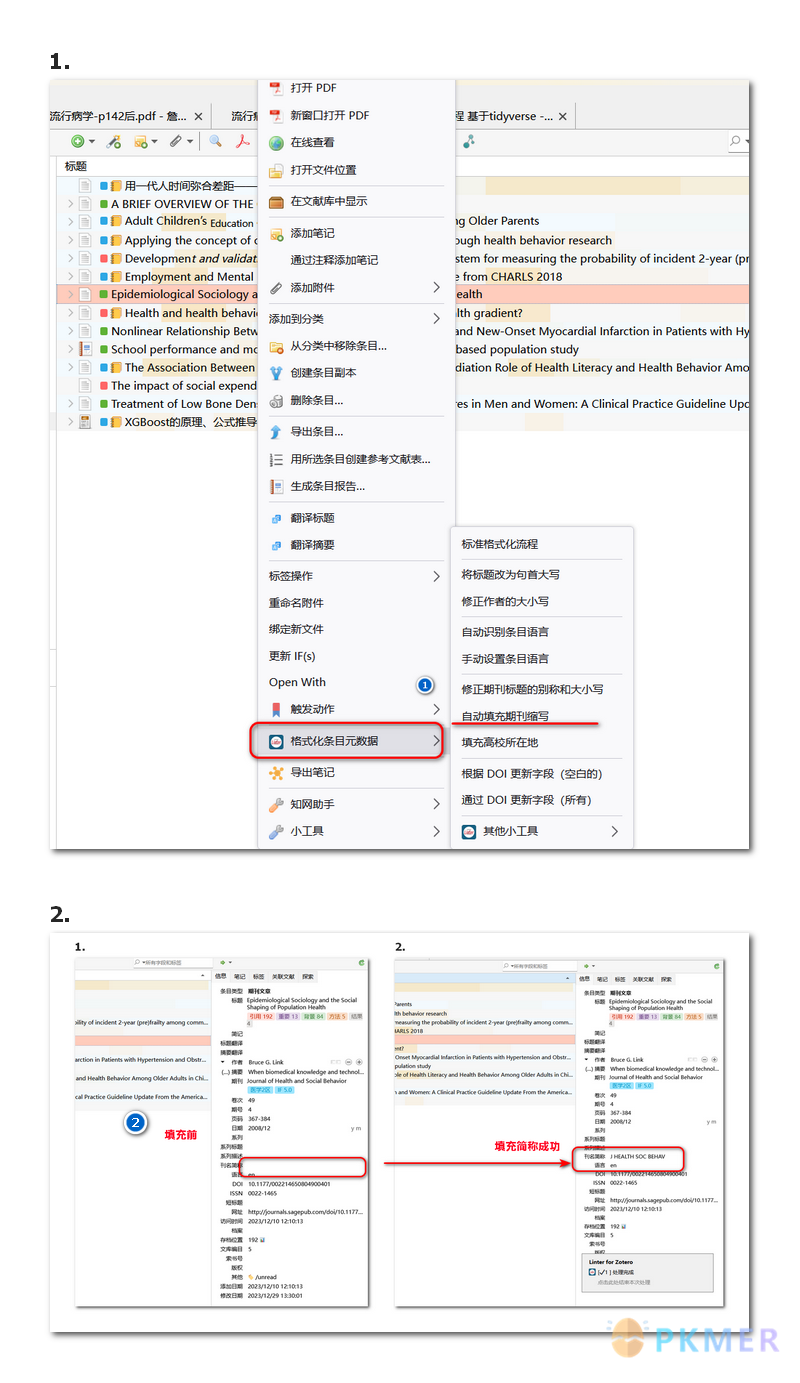The width and height of the screenshot is (800, 1383).
Task: Select 更新 IF(s) in context menu
Action: [292, 656]
